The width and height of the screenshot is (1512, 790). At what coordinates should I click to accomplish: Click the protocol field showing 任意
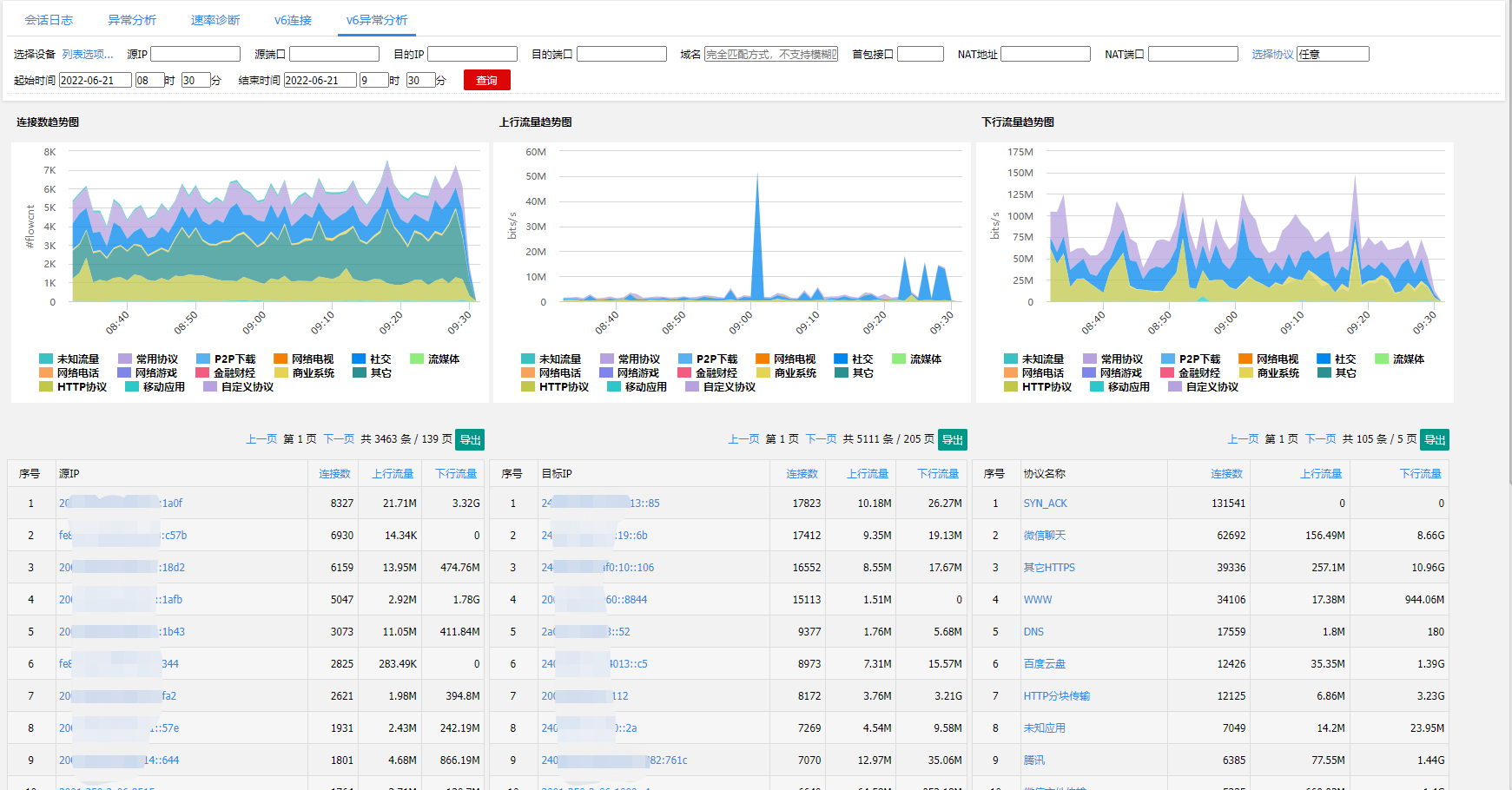tap(1333, 54)
